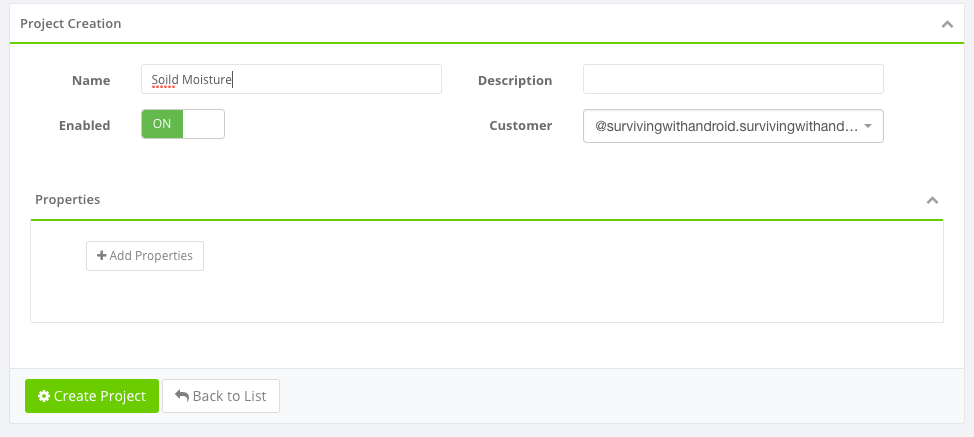Click the gear icon in Create Project
Viewport: 974px width, 437px height.
click(44, 396)
